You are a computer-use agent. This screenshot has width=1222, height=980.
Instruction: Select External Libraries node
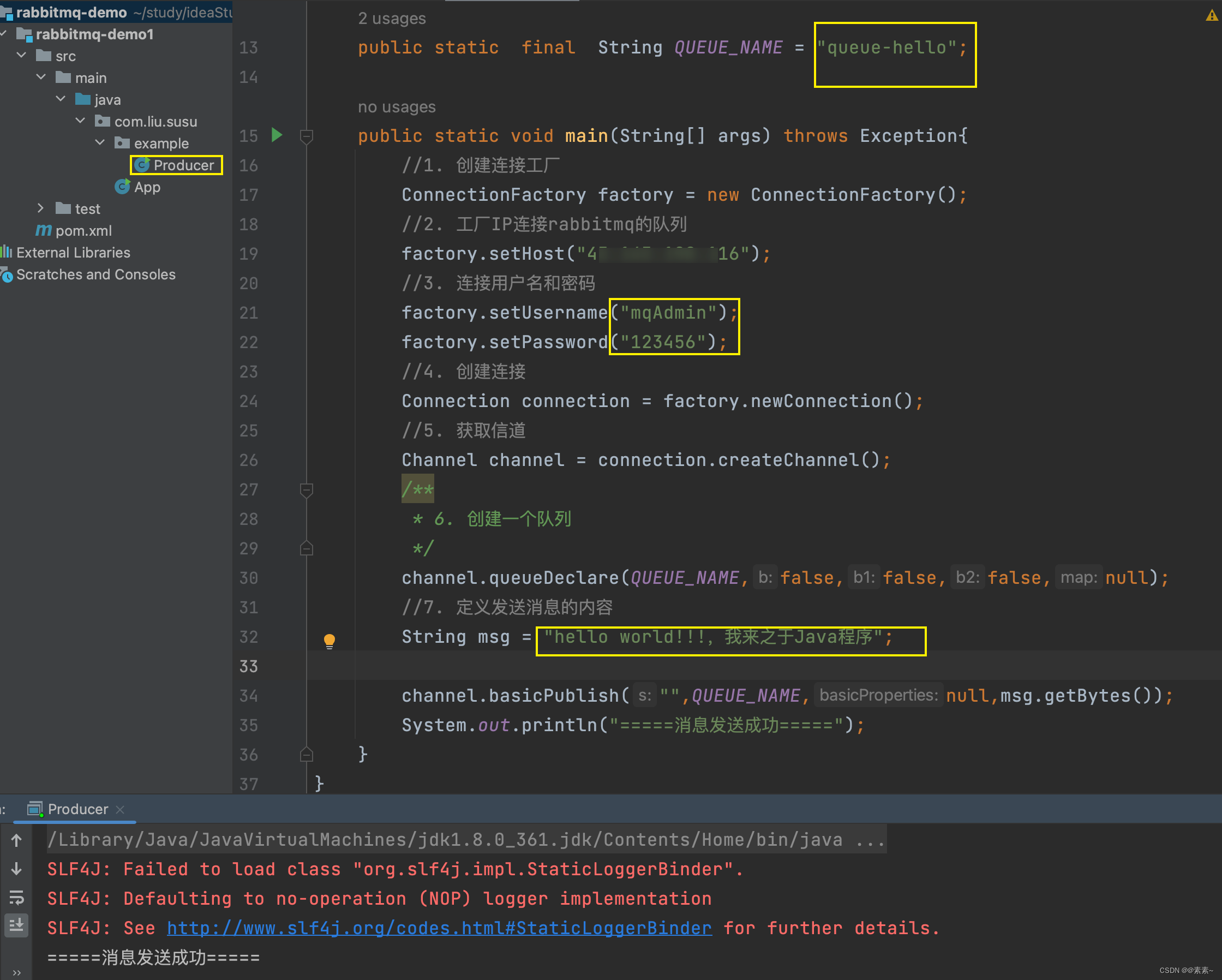tap(73, 252)
